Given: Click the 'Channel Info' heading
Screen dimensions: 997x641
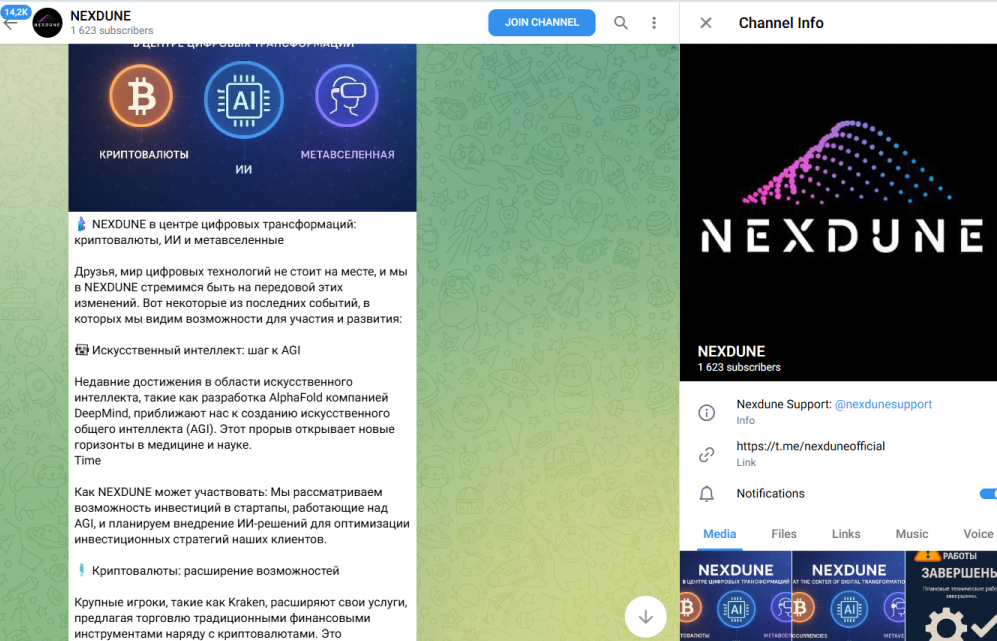Looking at the screenshot, I should [x=781, y=23].
